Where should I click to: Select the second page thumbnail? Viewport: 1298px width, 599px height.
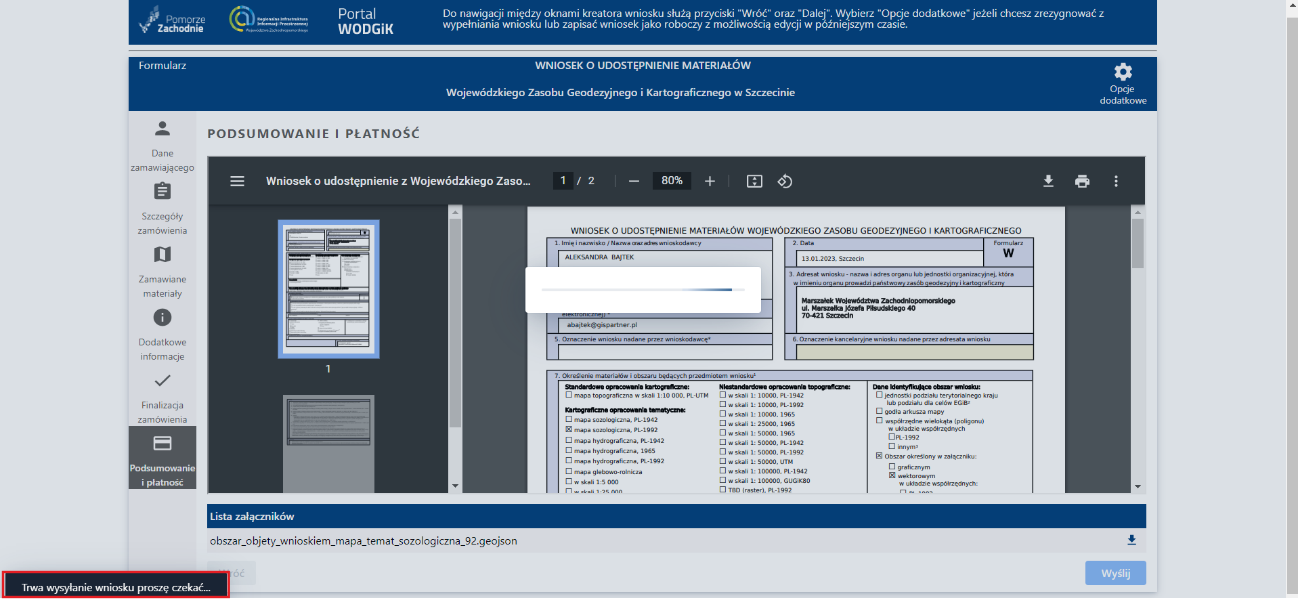(327, 442)
